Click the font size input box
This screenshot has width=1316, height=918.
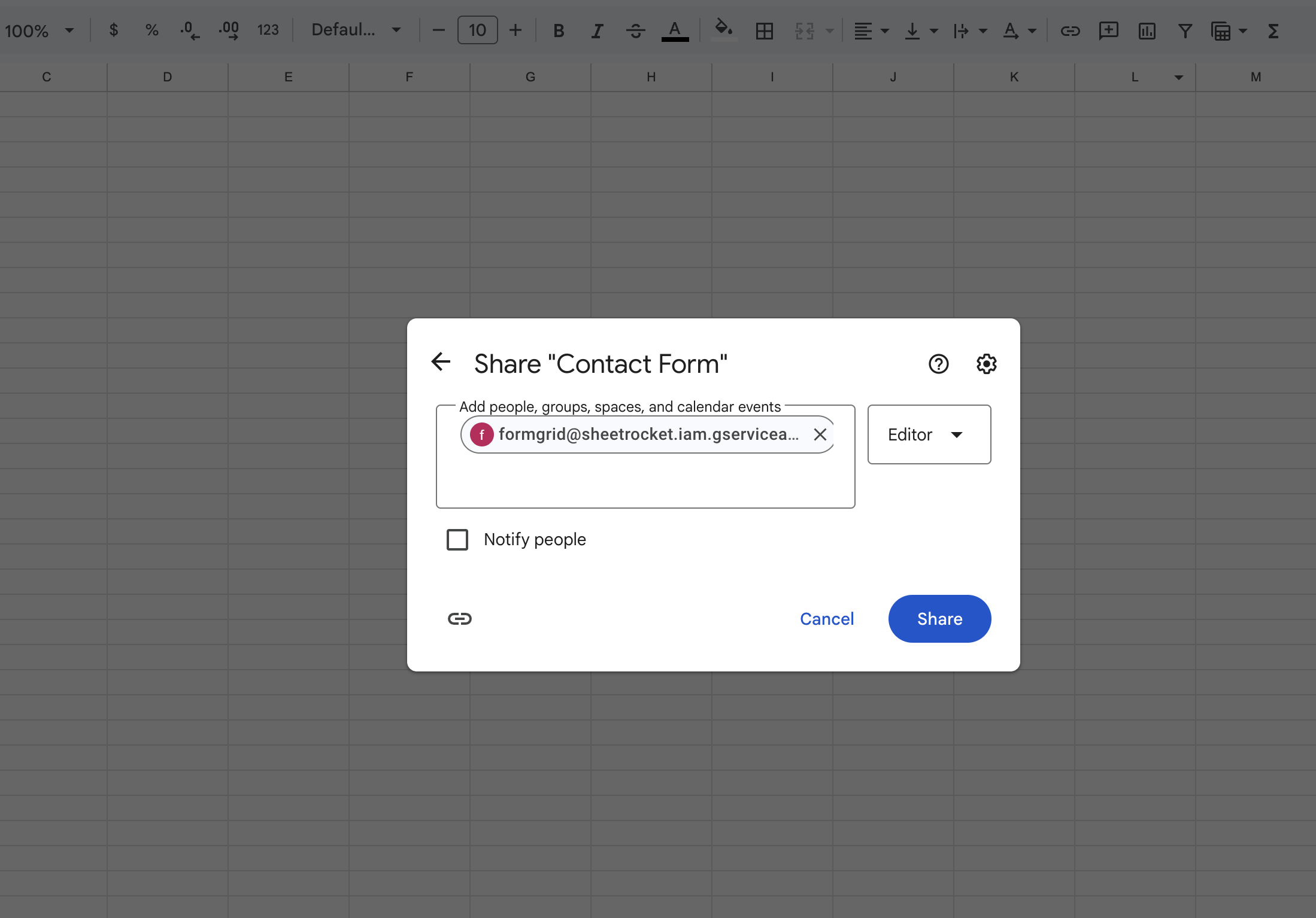477,30
